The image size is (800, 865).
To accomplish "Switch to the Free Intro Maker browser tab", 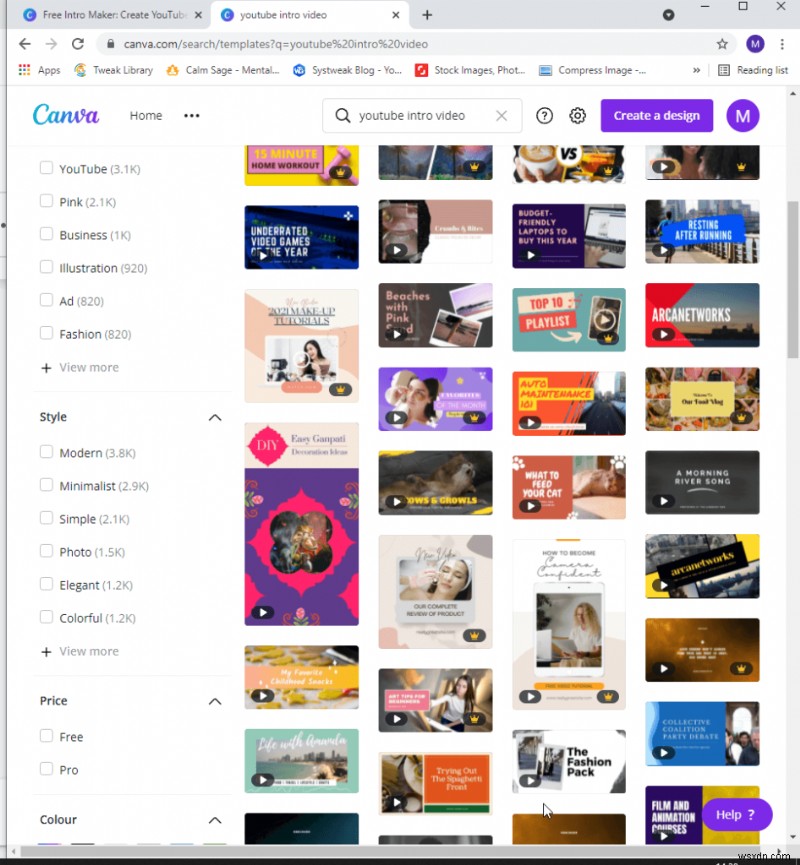I will pyautogui.click(x=110, y=15).
